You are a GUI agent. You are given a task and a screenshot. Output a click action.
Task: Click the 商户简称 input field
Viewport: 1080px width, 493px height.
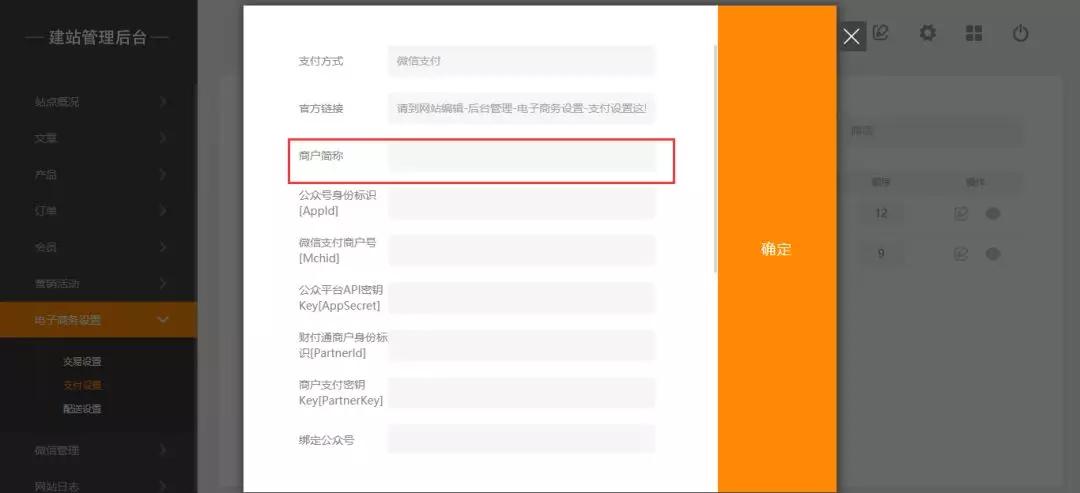[521, 157]
